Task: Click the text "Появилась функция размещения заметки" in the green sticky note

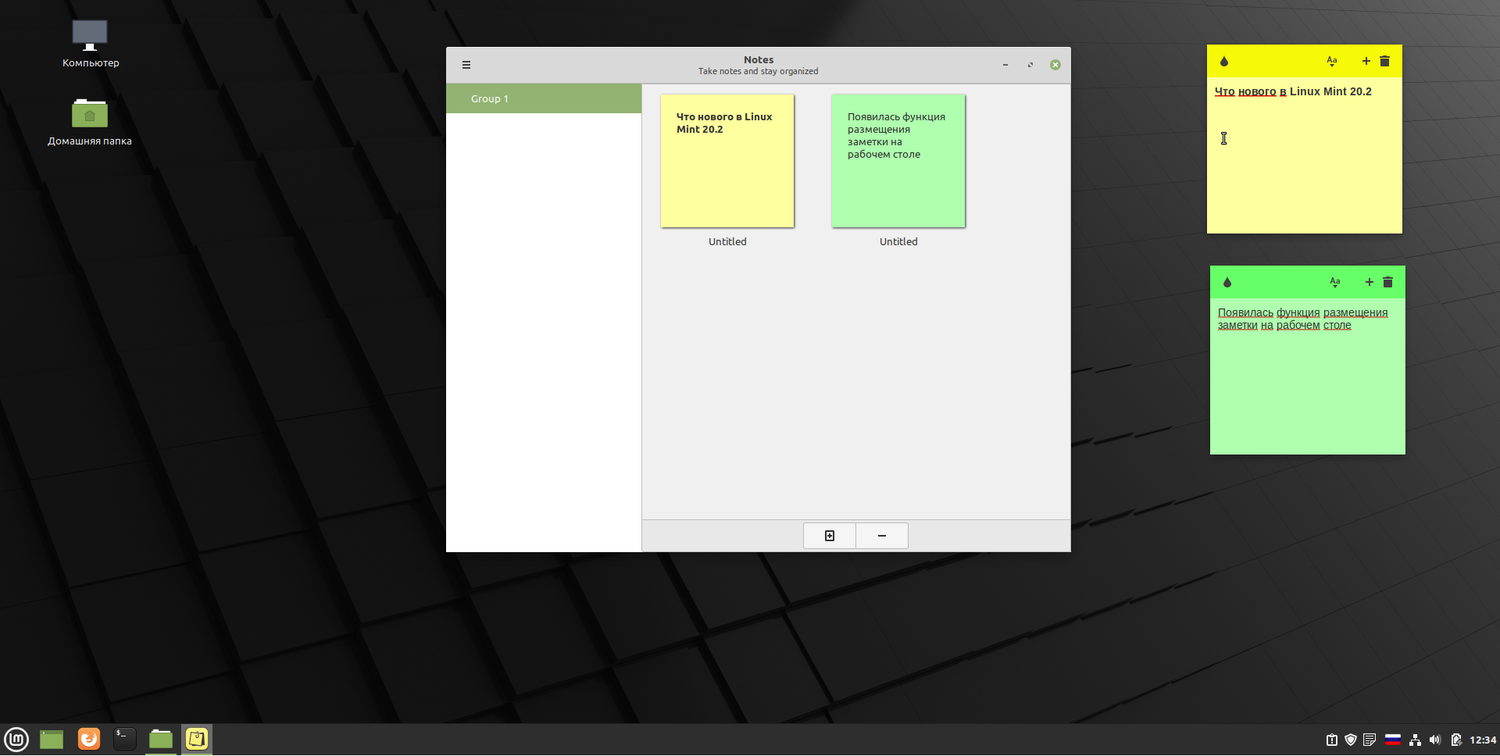Action: pyautogui.click(x=1303, y=319)
